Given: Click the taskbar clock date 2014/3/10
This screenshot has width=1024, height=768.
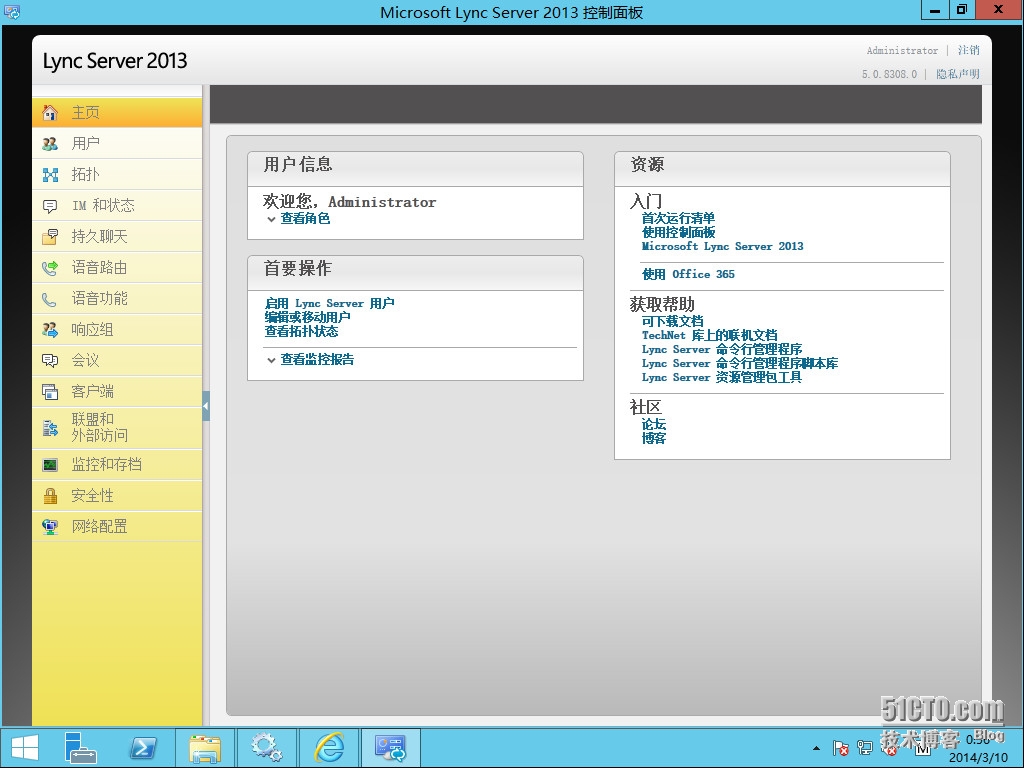Looking at the screenshot, I should click(978, 758).
